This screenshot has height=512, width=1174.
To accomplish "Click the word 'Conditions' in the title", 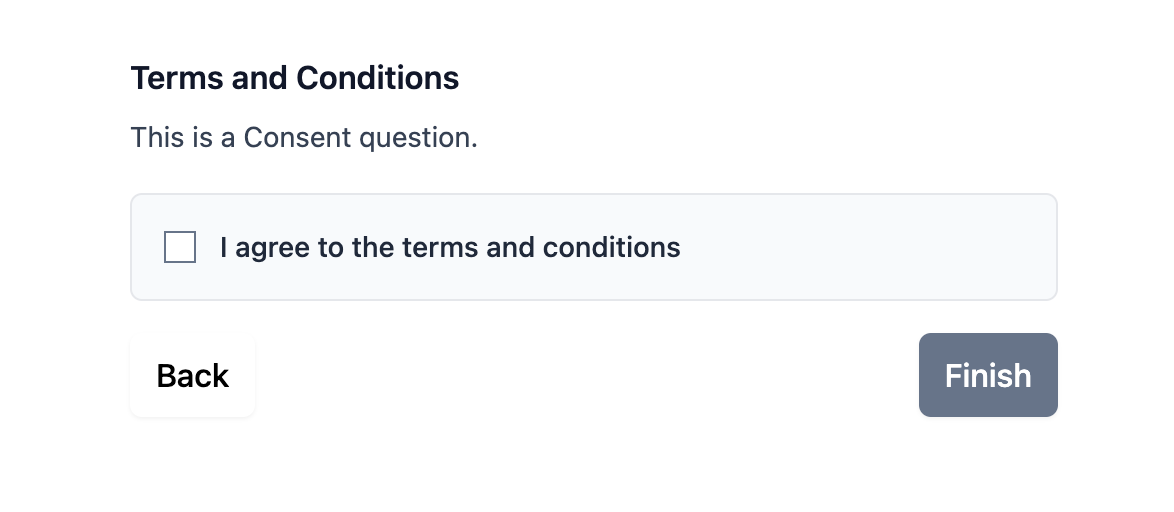I will [377, 78].
